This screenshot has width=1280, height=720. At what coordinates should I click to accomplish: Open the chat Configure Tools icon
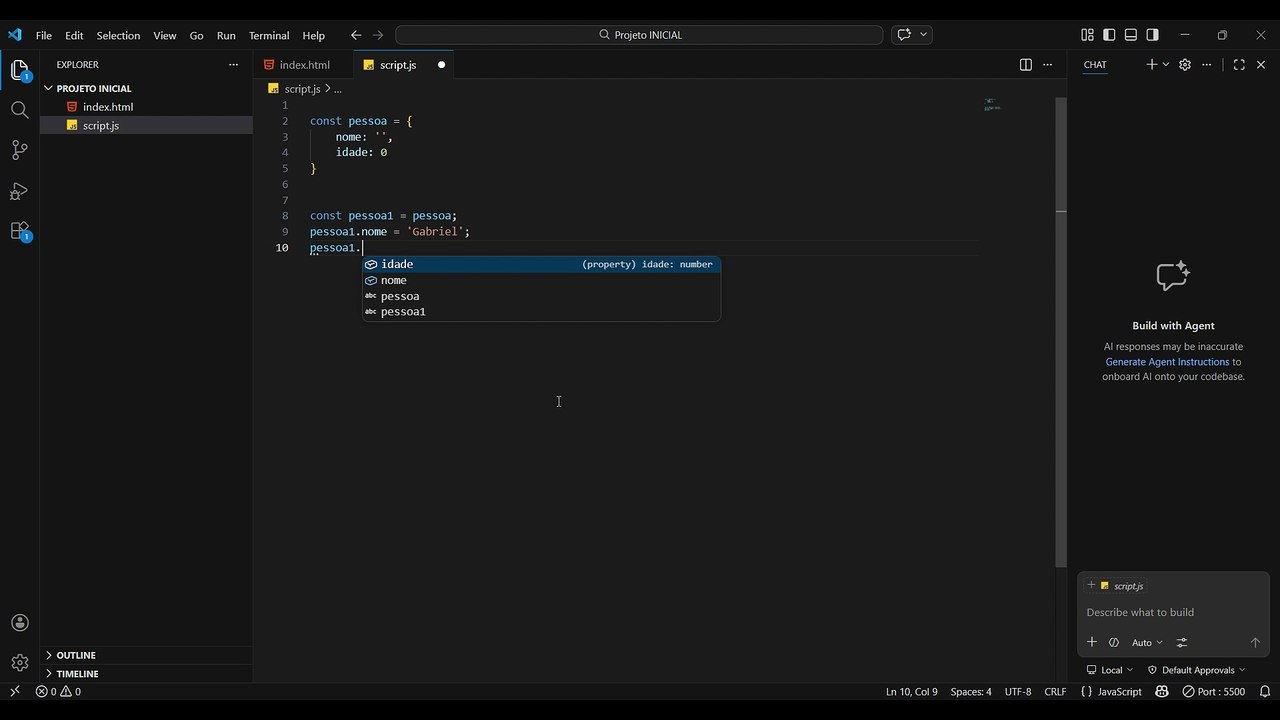tap(1182, 643)
